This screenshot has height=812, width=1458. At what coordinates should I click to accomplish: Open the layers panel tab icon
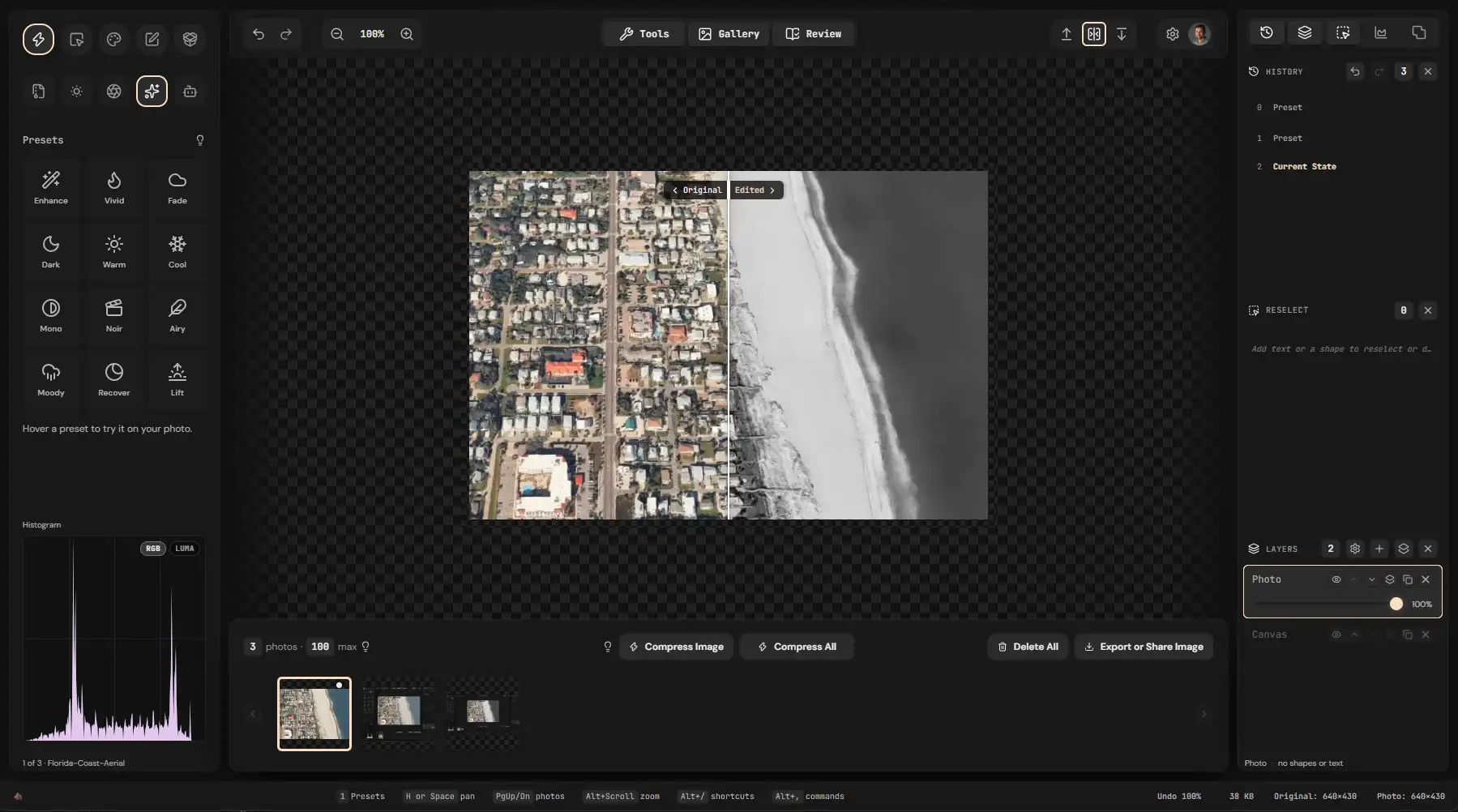(x=1305, y=32)
